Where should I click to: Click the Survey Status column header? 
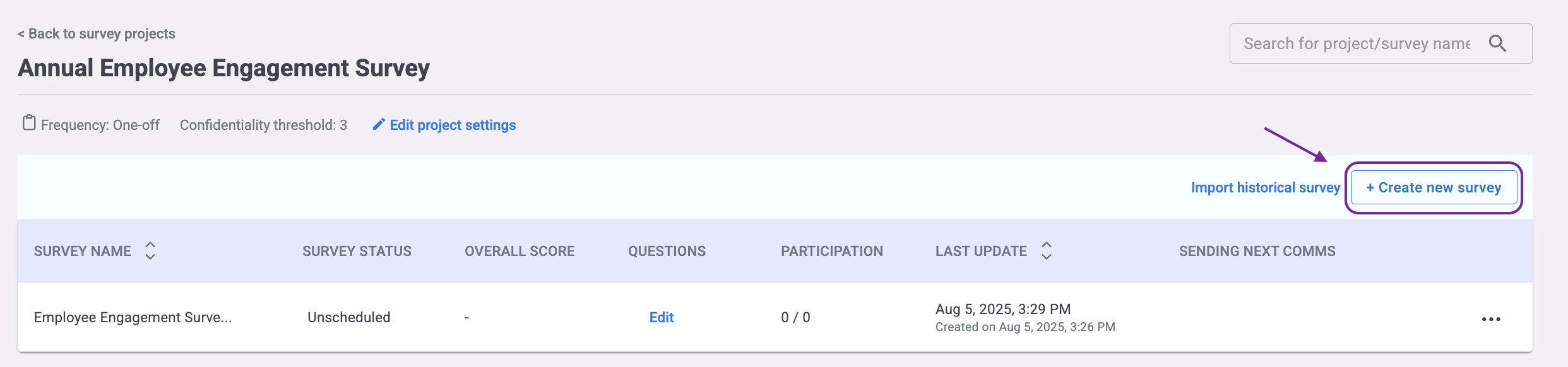click(357, 251)
